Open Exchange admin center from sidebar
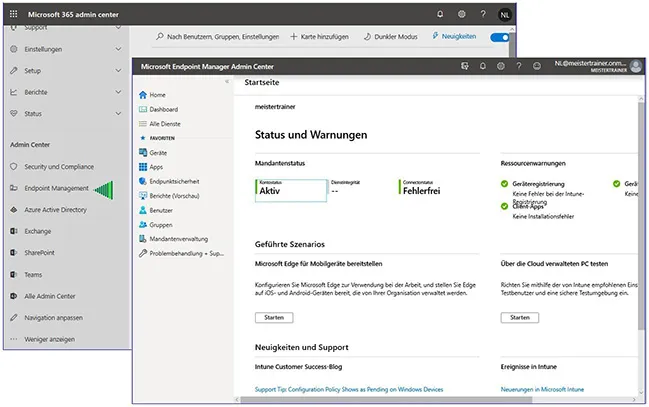Viewport: 649px width, 407px height. 37,231
